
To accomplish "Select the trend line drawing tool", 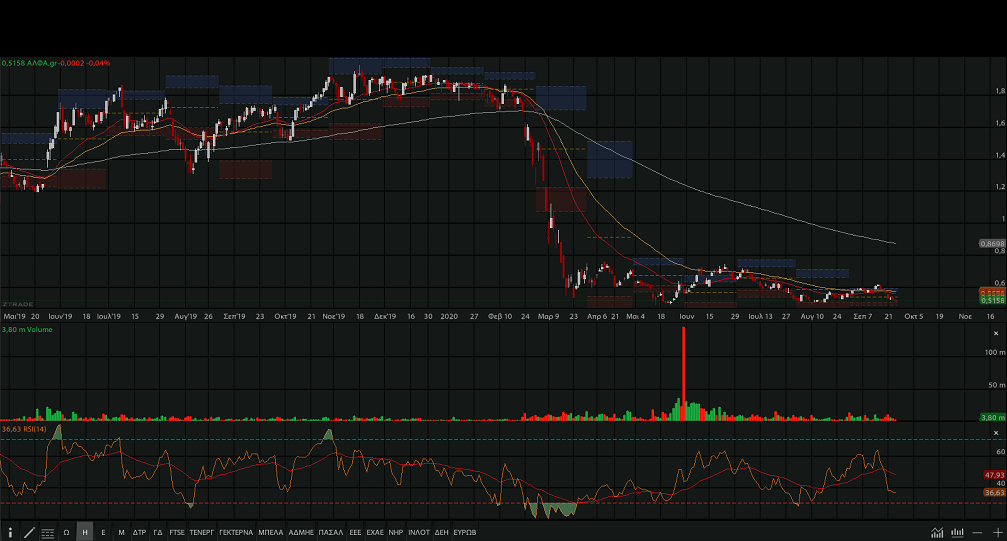I will point(29,532).
